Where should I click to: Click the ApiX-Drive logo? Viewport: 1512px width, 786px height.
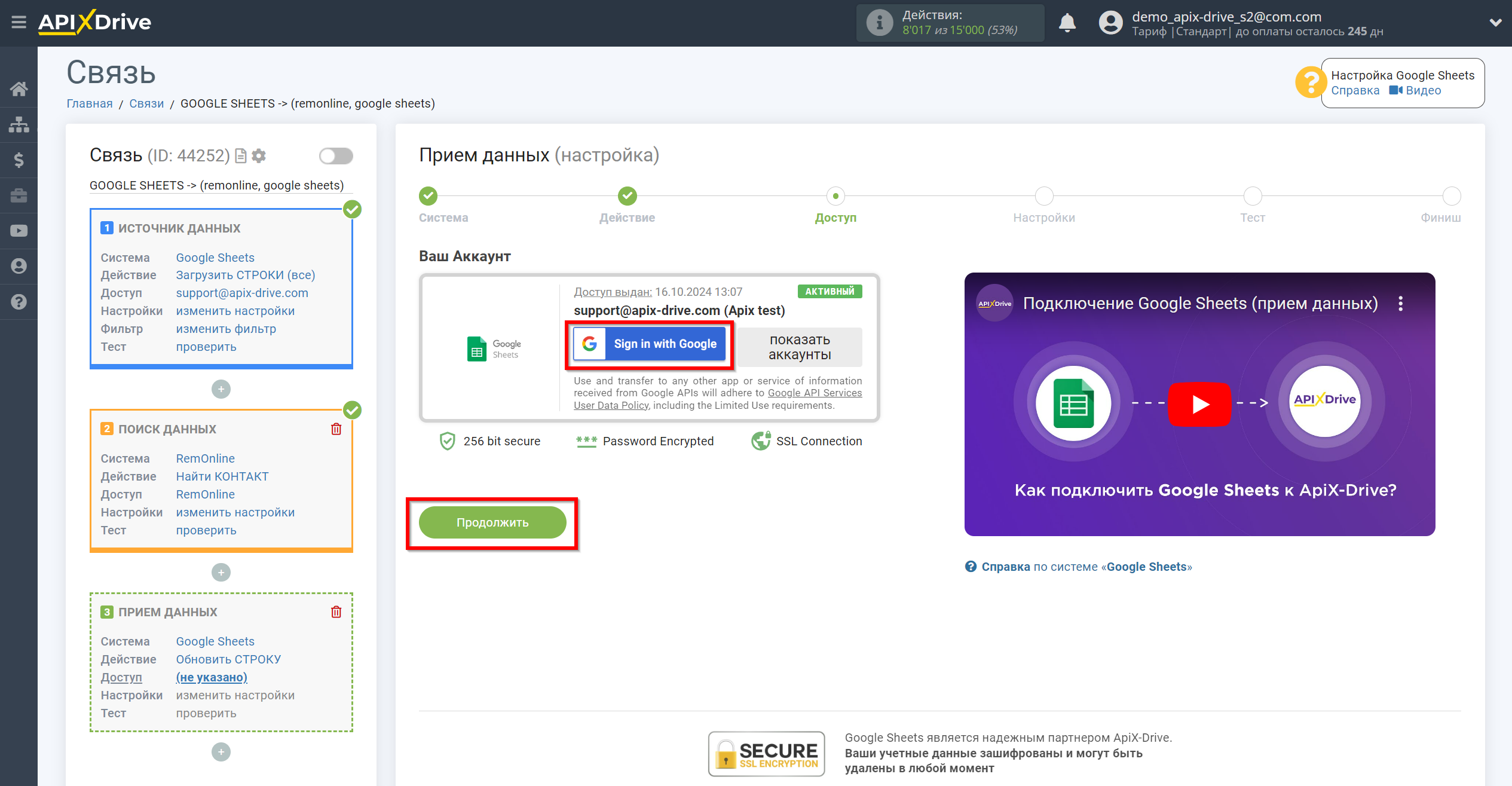pyautogui.click(x=94, y=22)
